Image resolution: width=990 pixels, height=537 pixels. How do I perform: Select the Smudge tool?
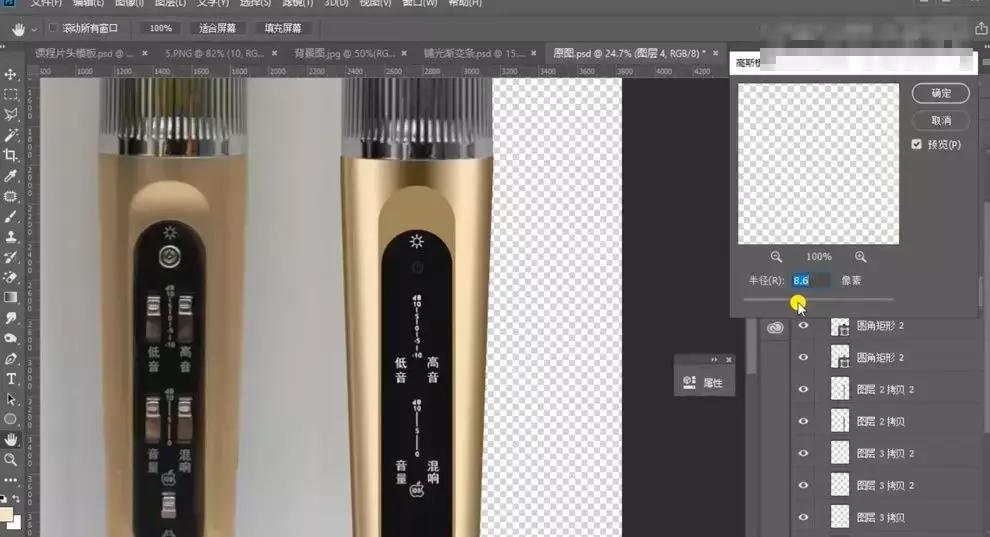point(11,317)
